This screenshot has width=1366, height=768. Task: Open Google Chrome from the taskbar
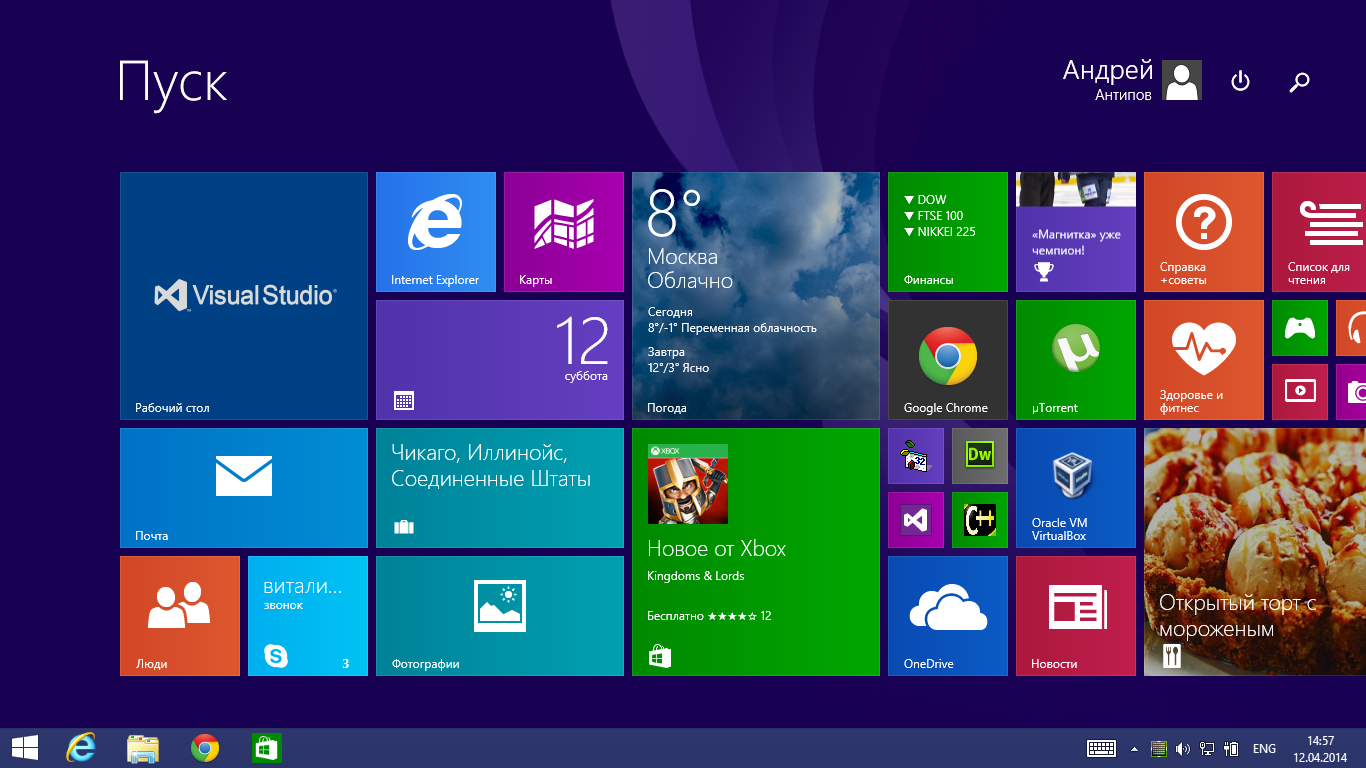[205, 748]
